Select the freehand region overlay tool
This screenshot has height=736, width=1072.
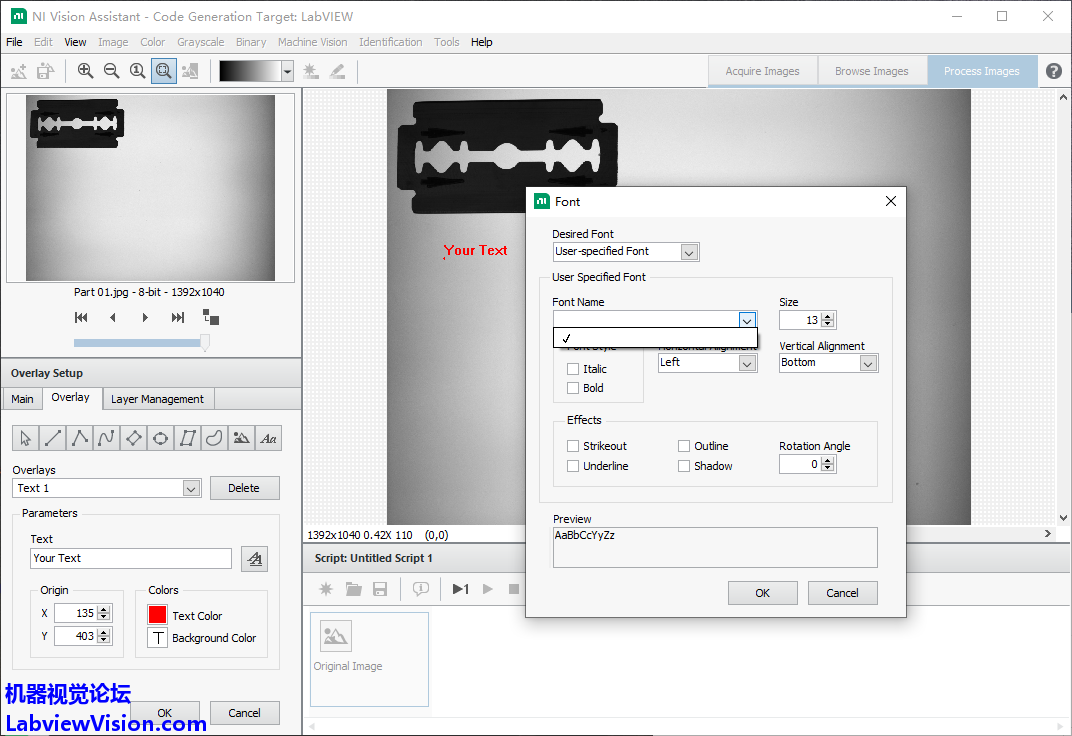[x=215, y=438]
